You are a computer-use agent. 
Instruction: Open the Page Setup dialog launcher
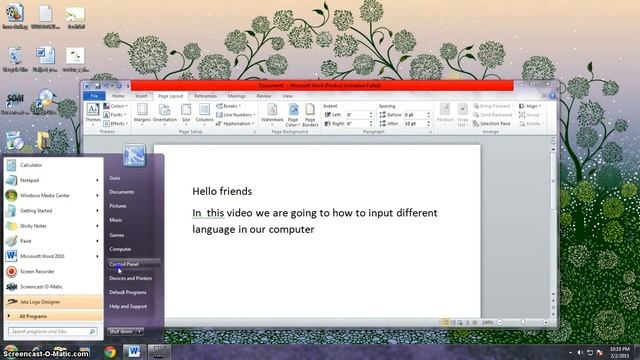(x=254, y=132)
